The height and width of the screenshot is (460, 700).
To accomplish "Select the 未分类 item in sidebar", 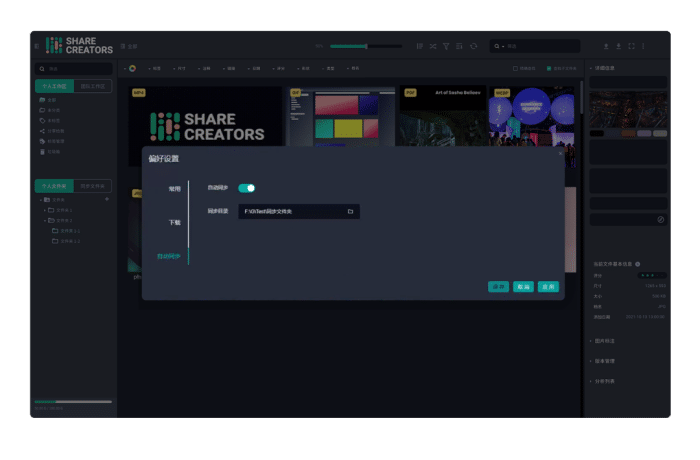I will click(50, 110).
